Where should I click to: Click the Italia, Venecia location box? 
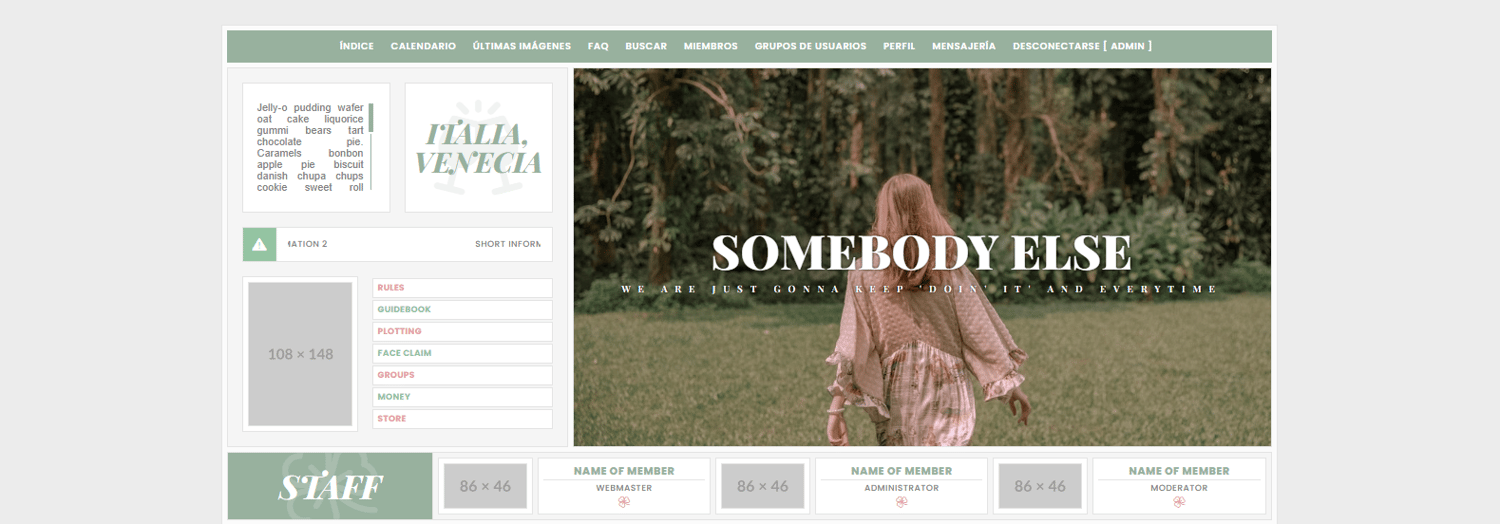pyautogui.click(x=479, y=148)
